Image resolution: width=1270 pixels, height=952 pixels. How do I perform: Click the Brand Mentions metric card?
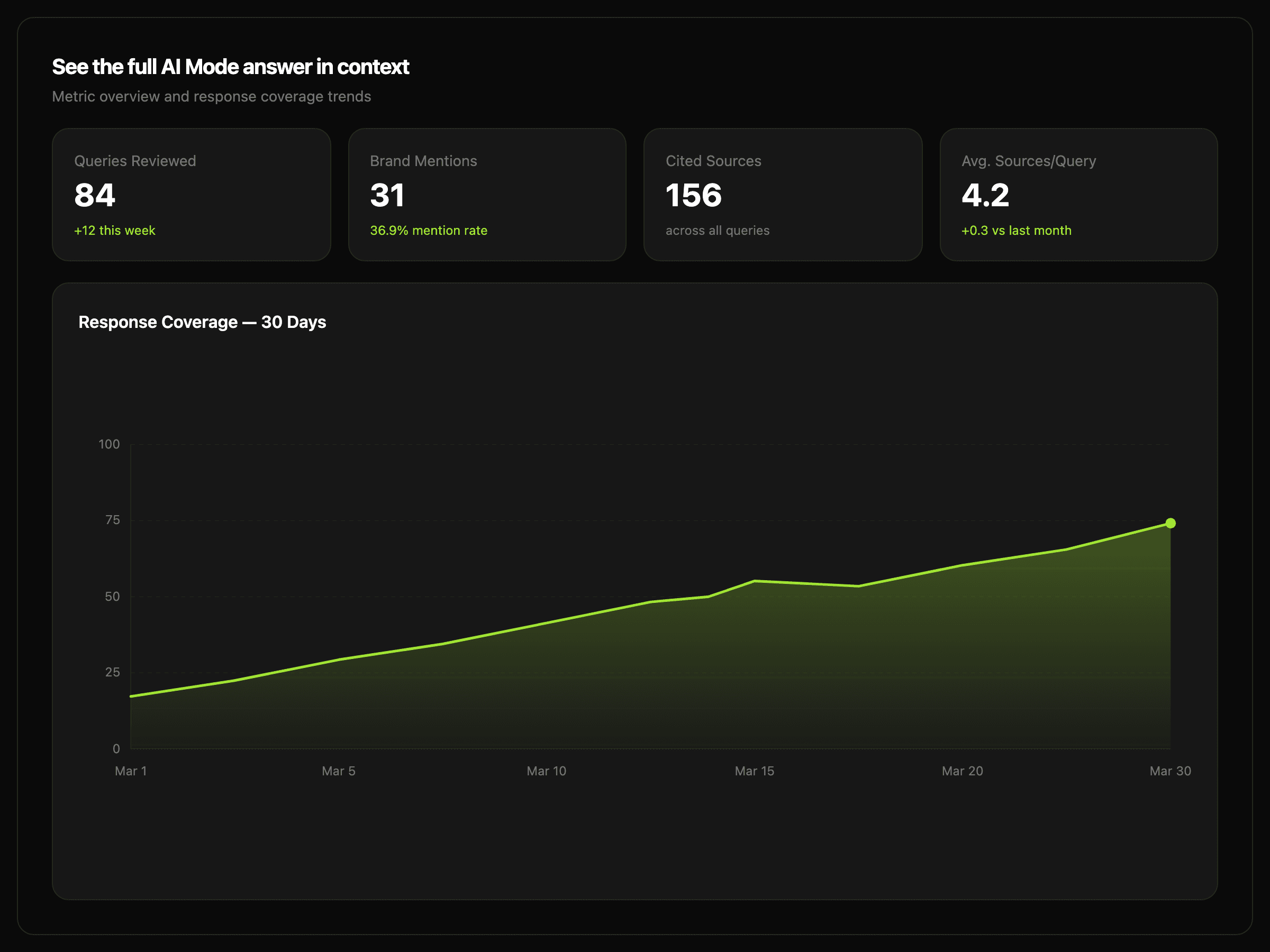click(x=487, y=195)
